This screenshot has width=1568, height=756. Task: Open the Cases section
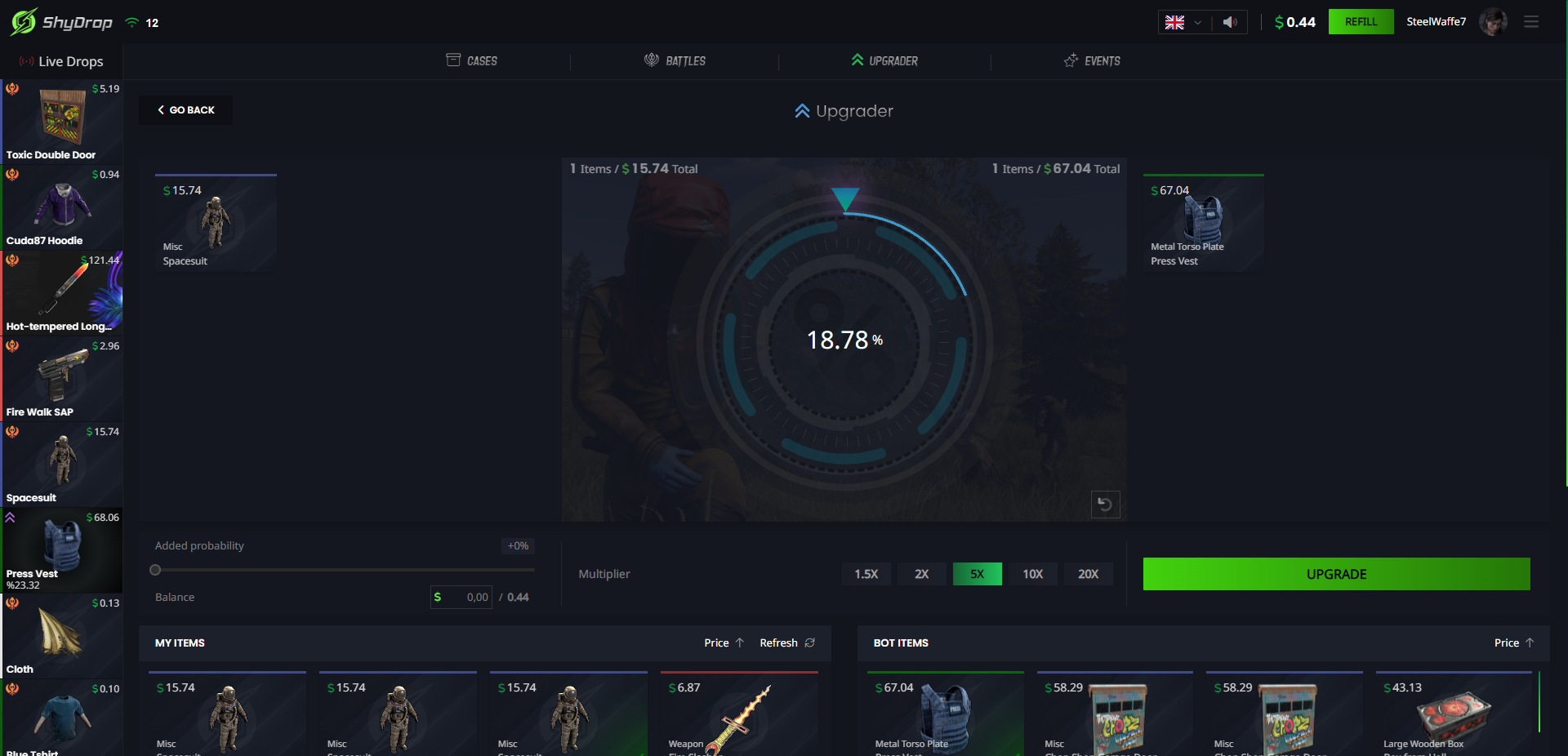coord(472,61)
